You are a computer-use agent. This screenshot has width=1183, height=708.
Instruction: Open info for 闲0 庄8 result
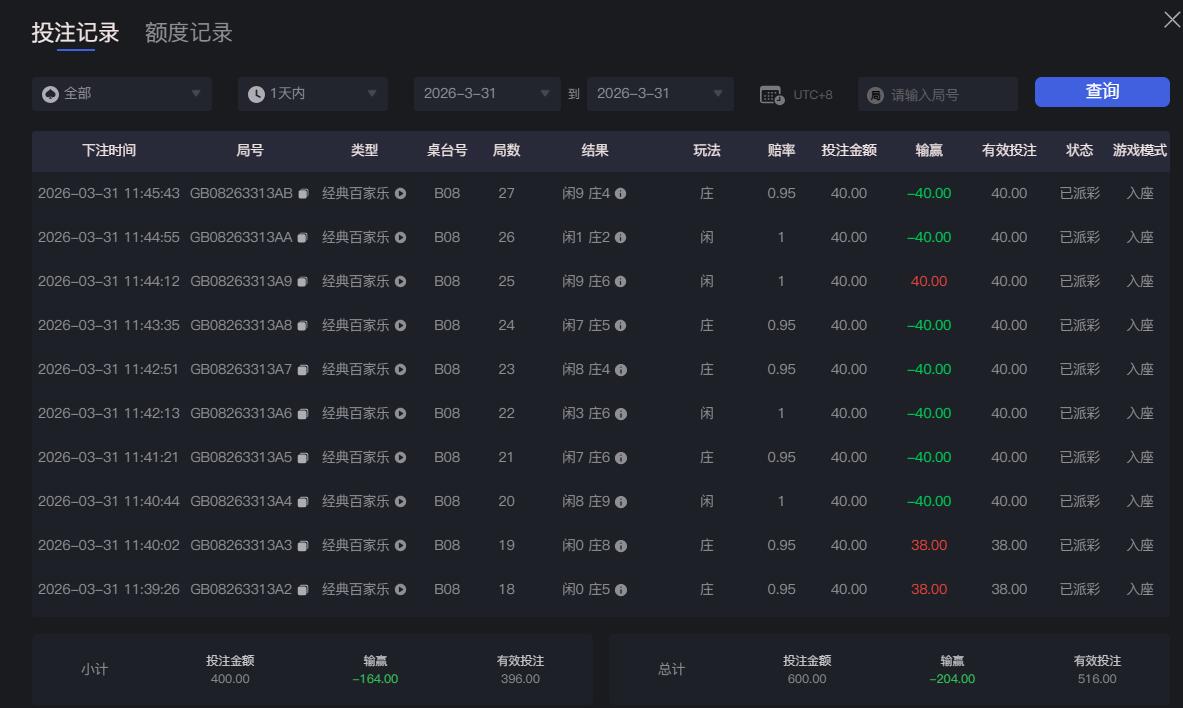(622, 545)
